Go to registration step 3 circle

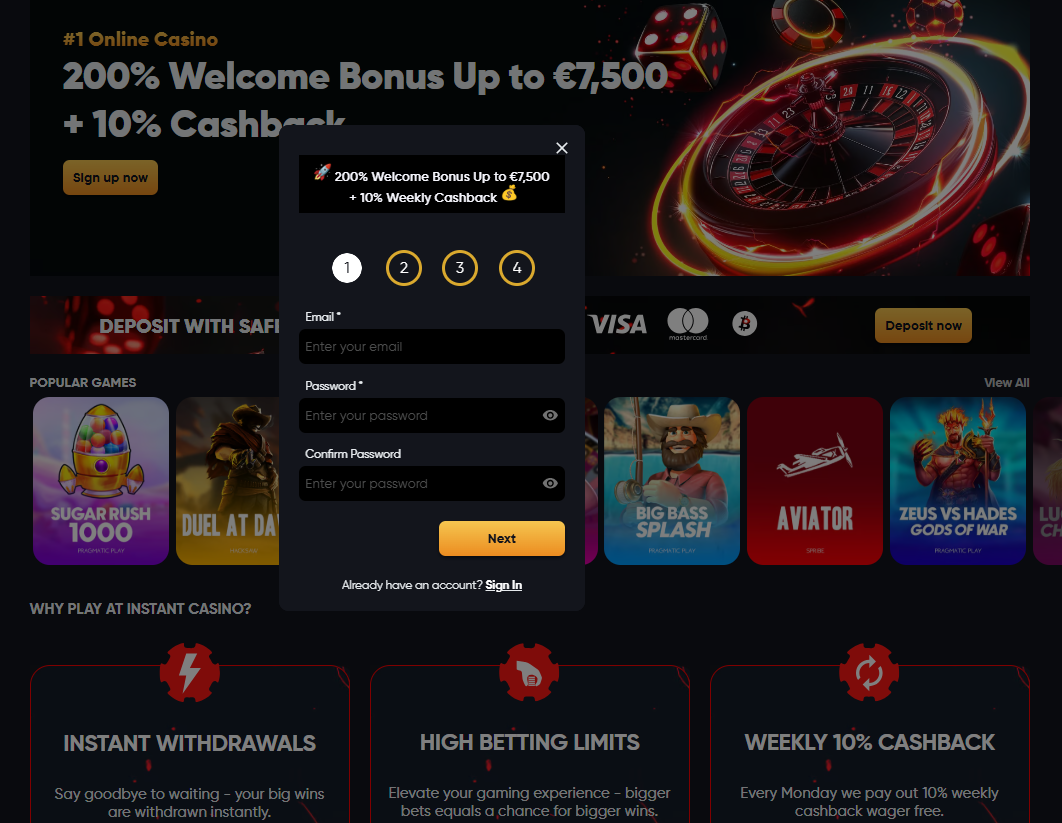(x=460, y=268)
